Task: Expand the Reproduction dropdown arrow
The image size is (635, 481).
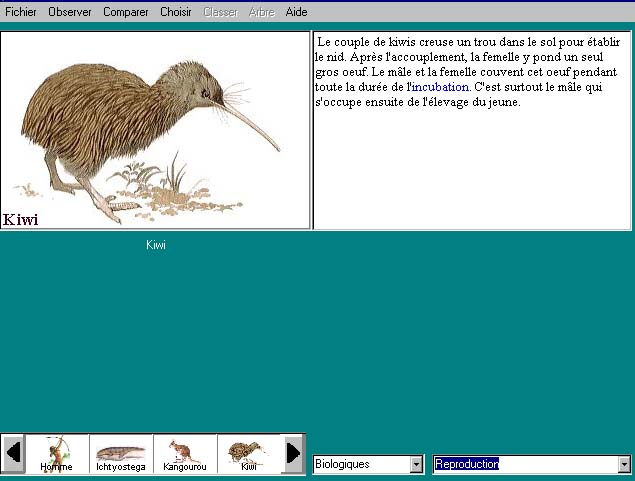Action: click(624, 464)
